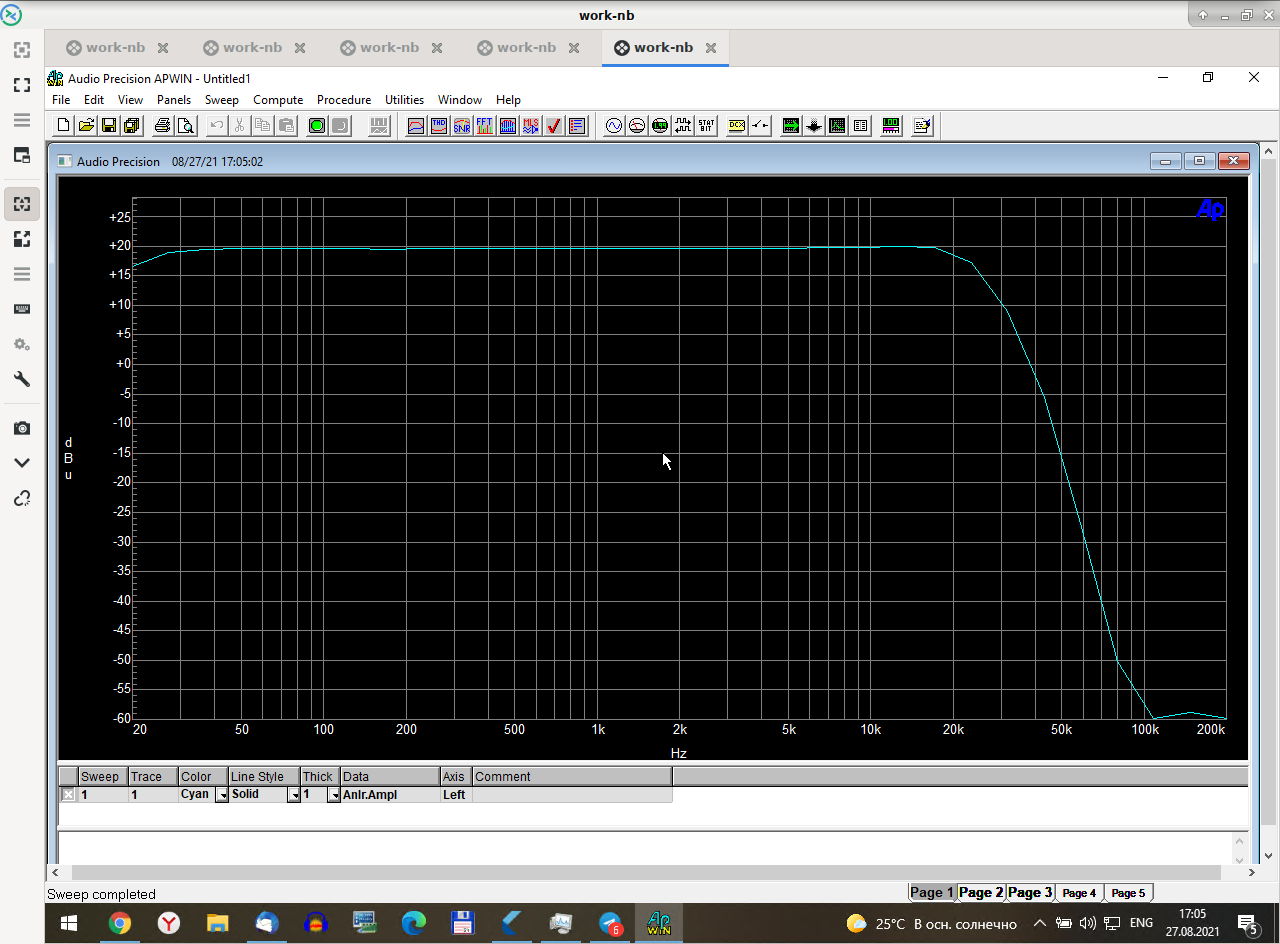Image resolution: width=1280 pixels, height=944 pixels.
Task: Open the Procedure menu
Action: pos(344,100)
